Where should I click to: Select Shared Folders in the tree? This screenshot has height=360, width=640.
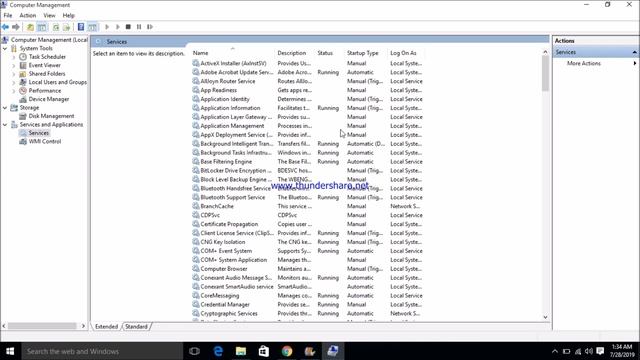[47, 74]
